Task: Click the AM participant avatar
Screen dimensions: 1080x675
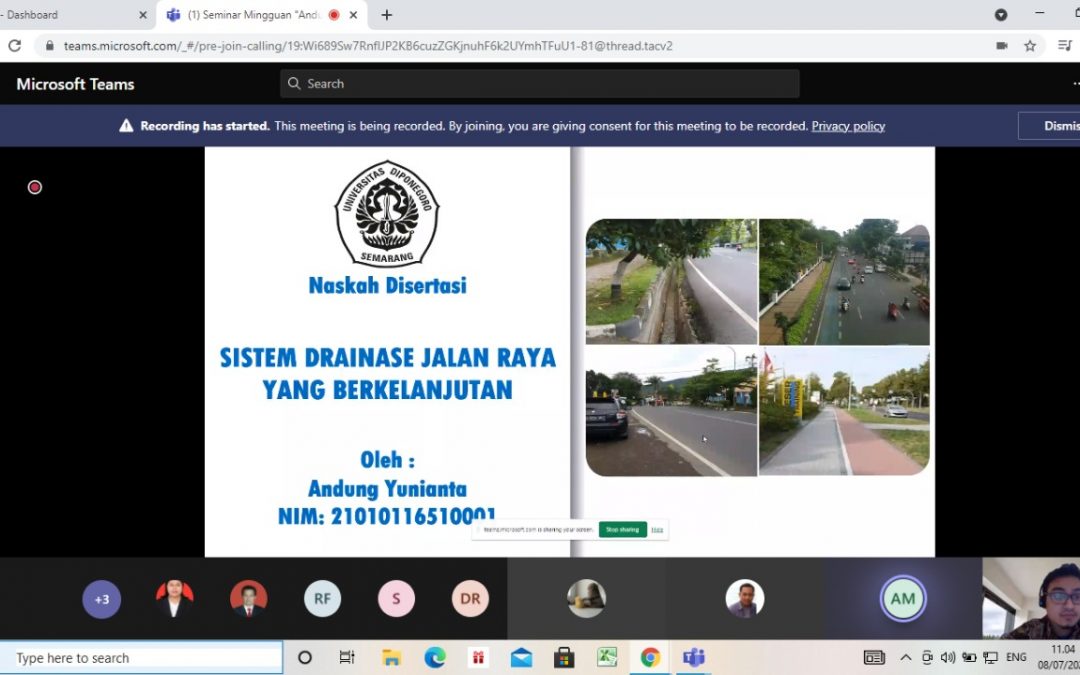Action: (x=902, y=599)
